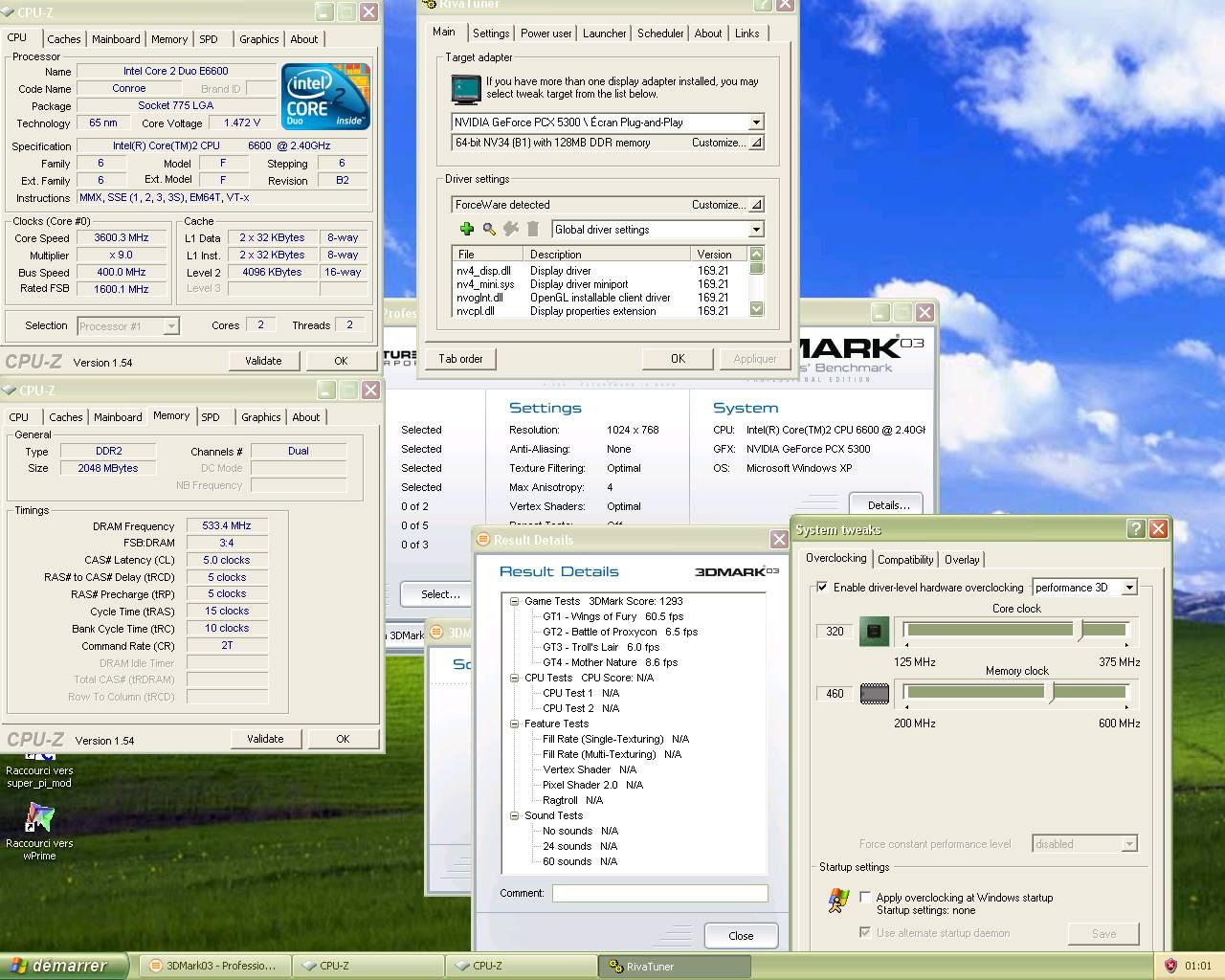Click Tab order button in RivaTuner
1225x980 pixels.
click(x=460, y=359)
